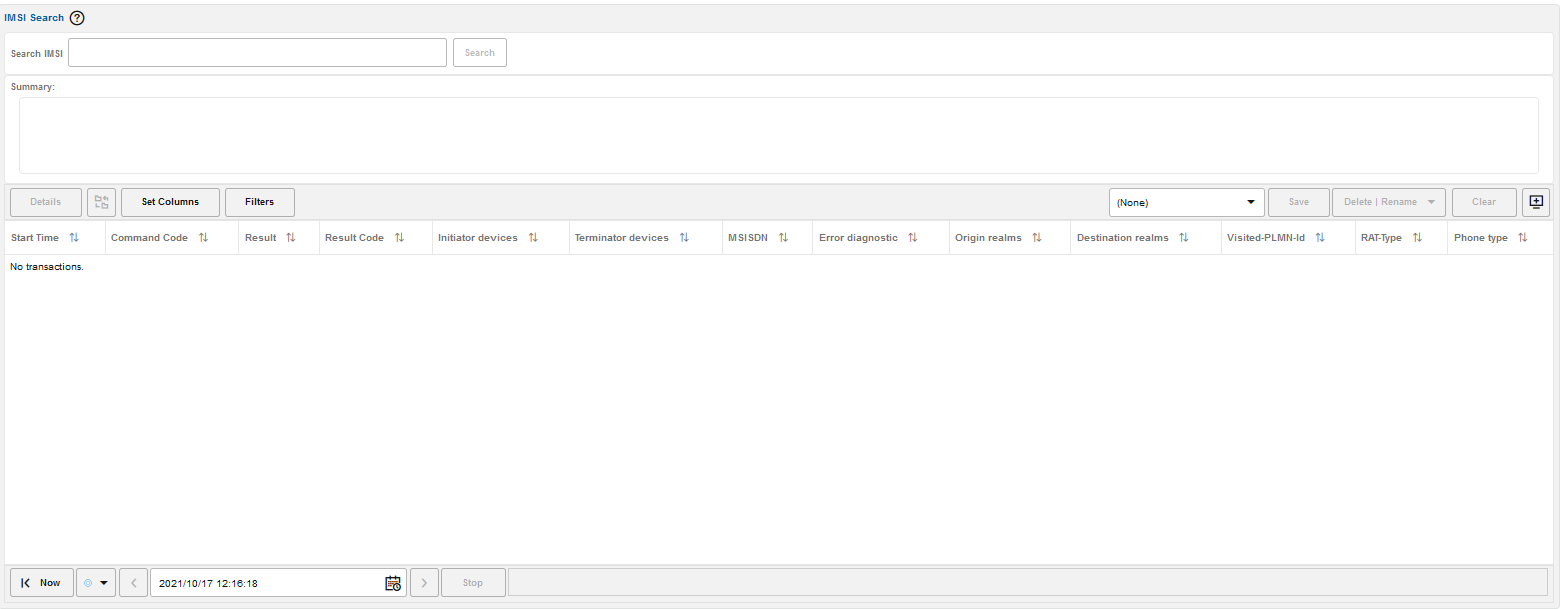Click the icon button next to Details
Viewport: 1567px width, 609px height.
[102, 202]
